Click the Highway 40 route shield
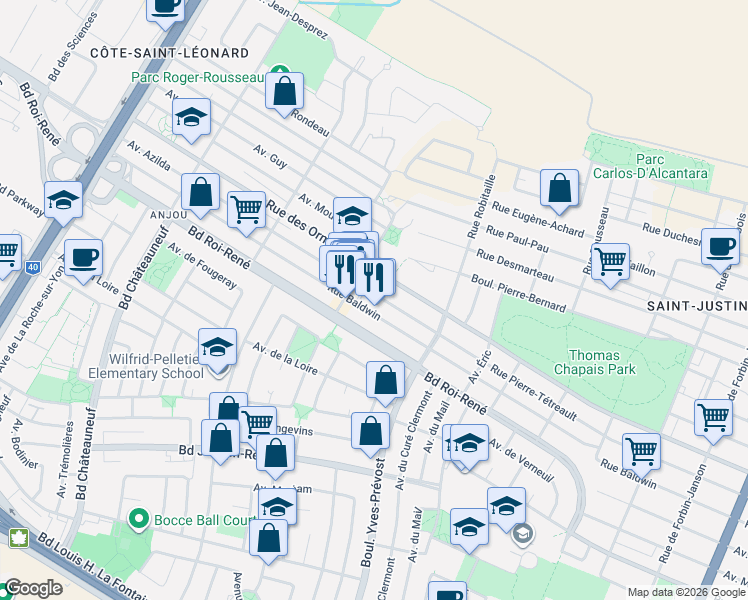The image size is (748, 600). click(32, 267)
